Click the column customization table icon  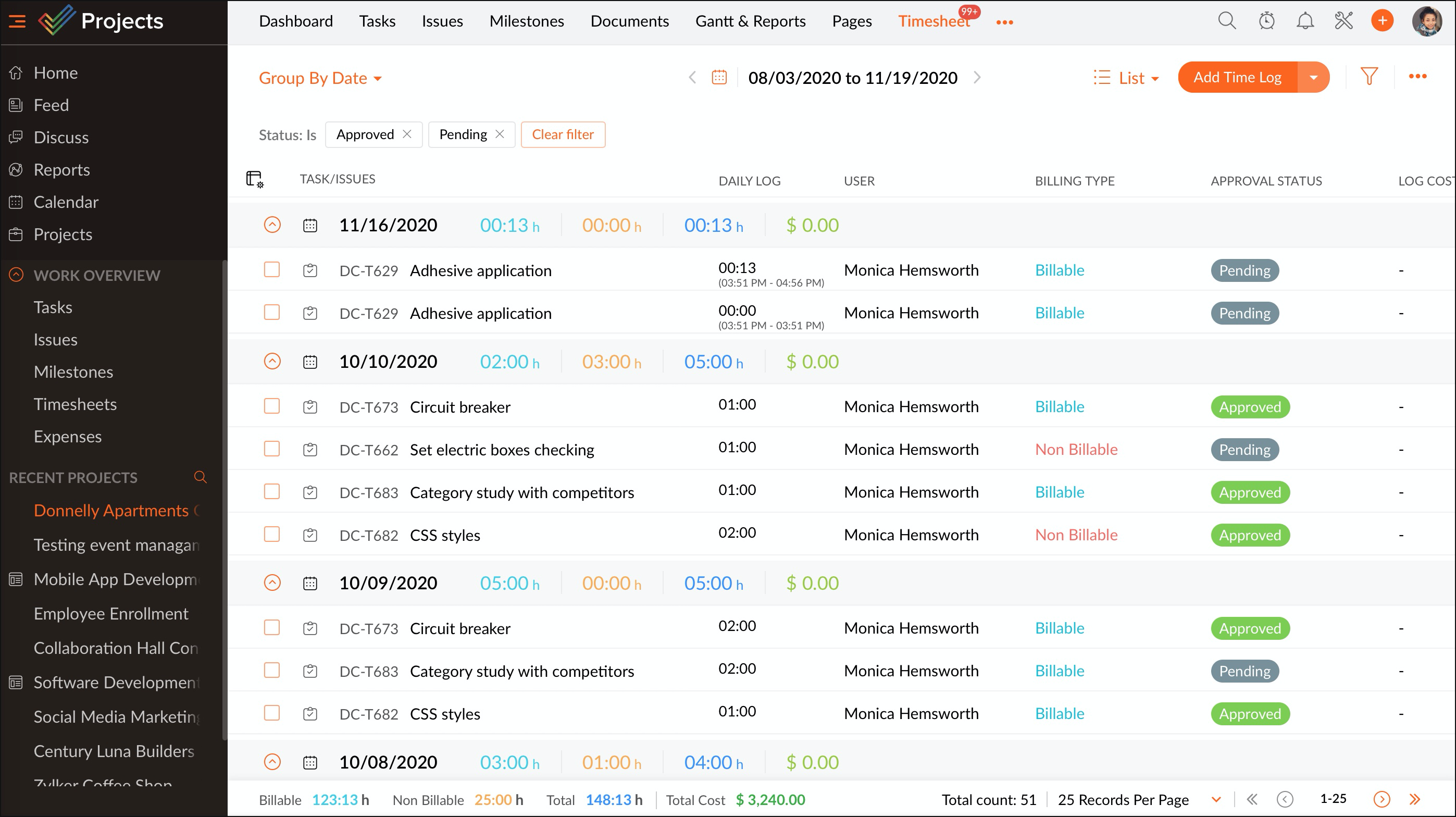point(254,179)
